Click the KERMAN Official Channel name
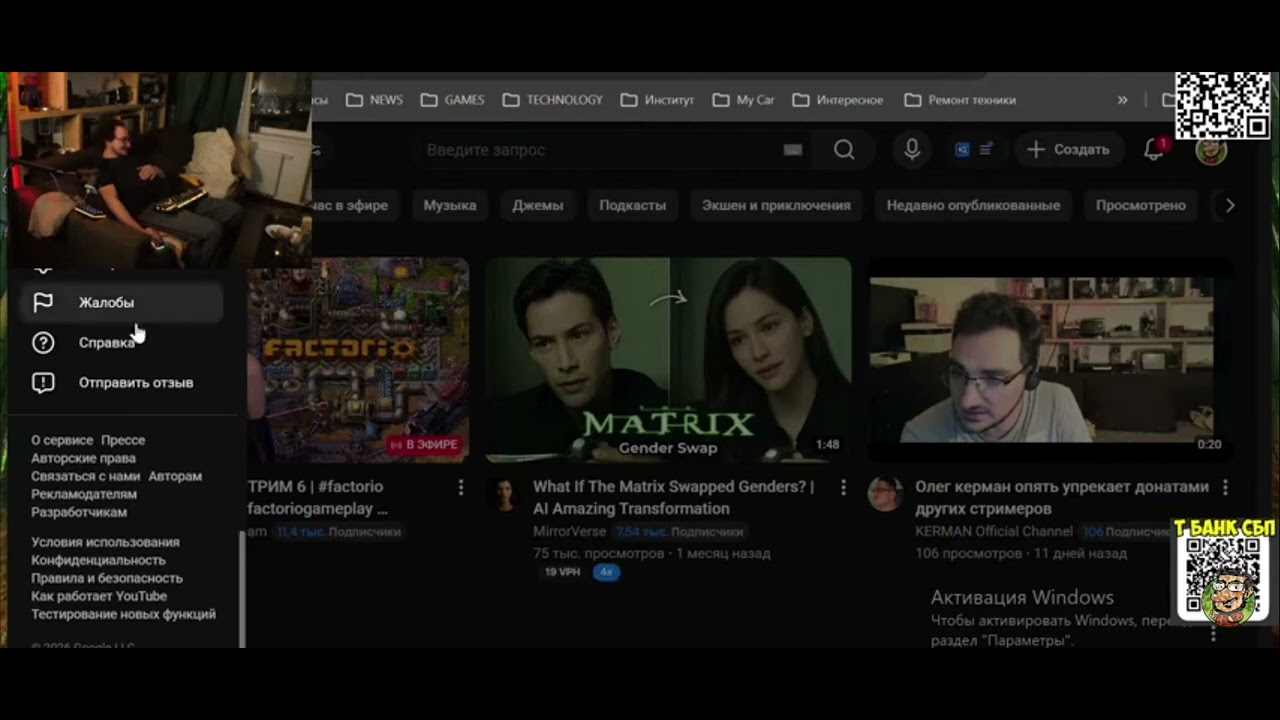Image resolution: width=1280 pixels, height=720 pixels. 994,532
